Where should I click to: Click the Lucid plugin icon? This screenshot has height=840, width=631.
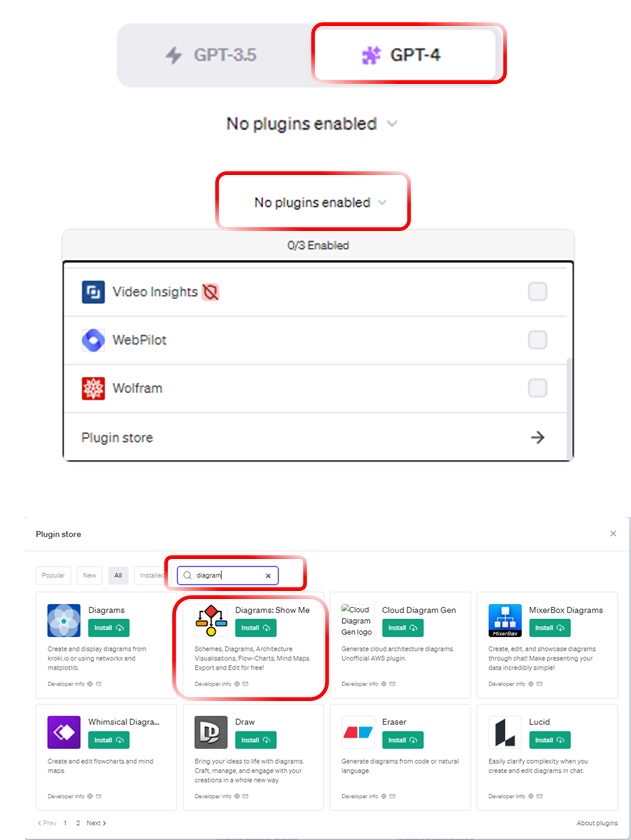point(505,732)
